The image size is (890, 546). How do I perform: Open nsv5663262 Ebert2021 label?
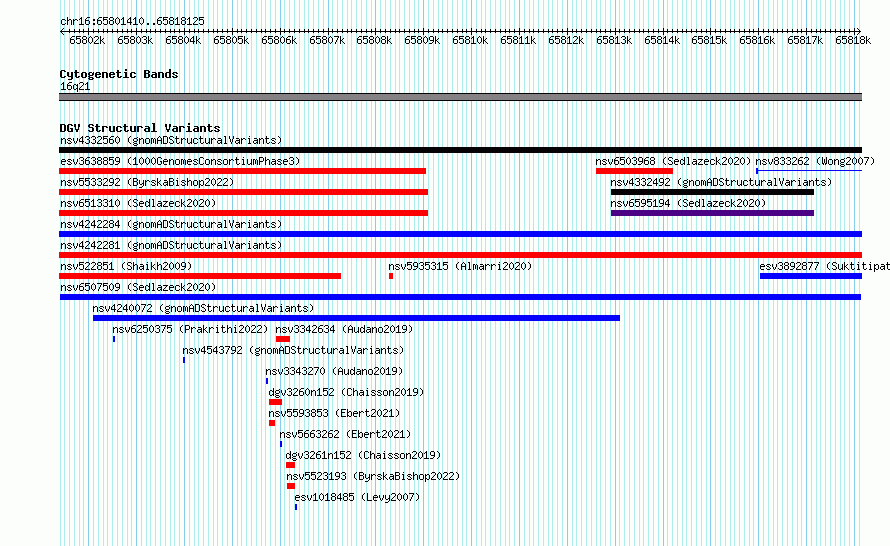[x=345, y=434]
